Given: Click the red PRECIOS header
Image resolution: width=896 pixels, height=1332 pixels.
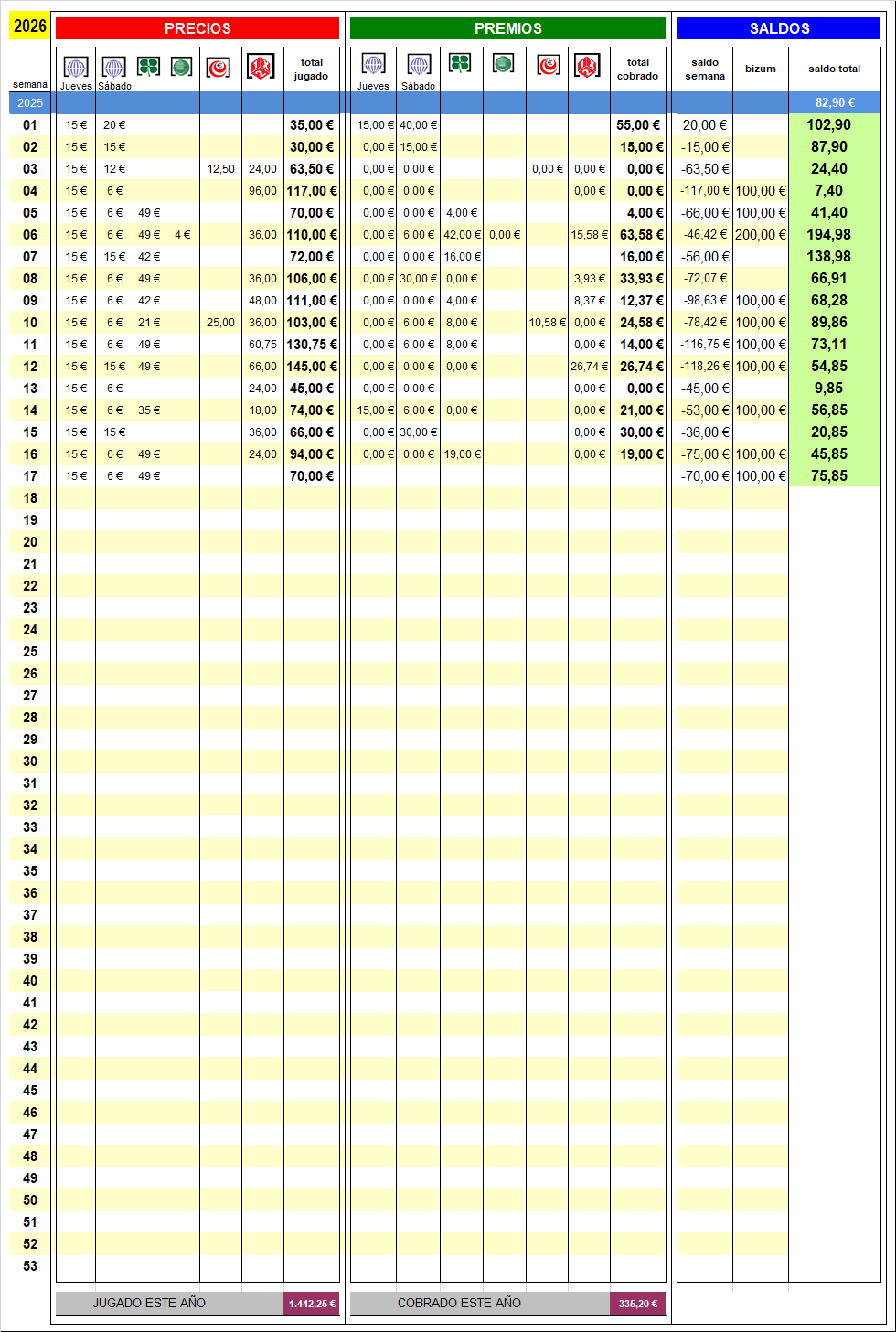Looking at the screenshot, I should pos(197,28).
